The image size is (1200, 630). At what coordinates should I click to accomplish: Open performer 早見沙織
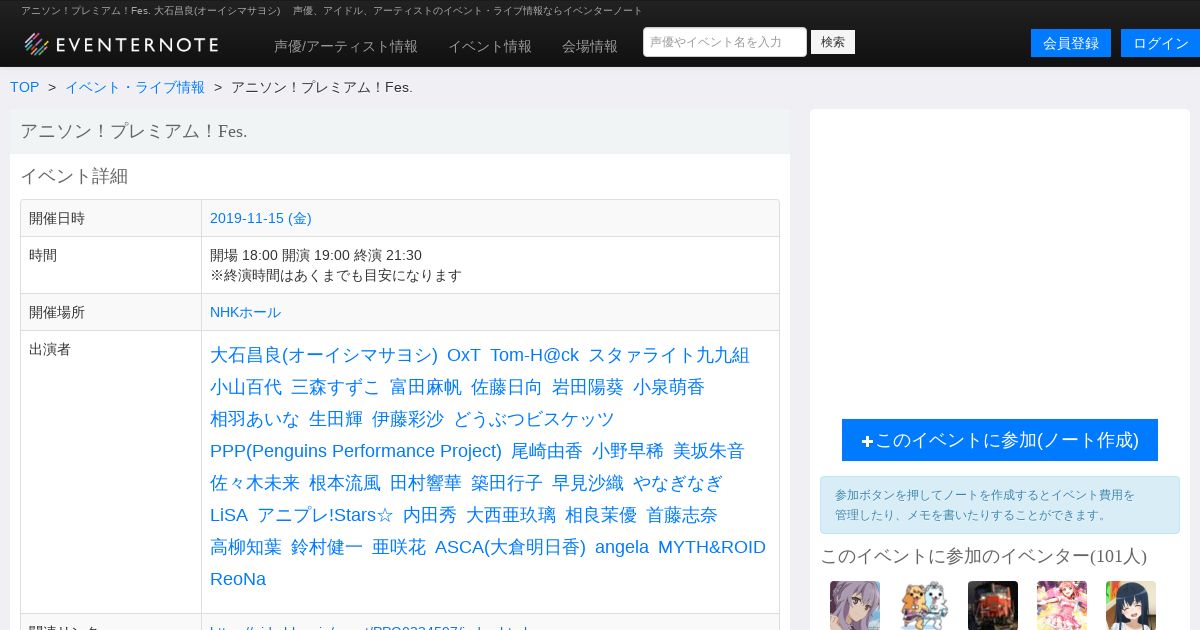coord(588,483)
